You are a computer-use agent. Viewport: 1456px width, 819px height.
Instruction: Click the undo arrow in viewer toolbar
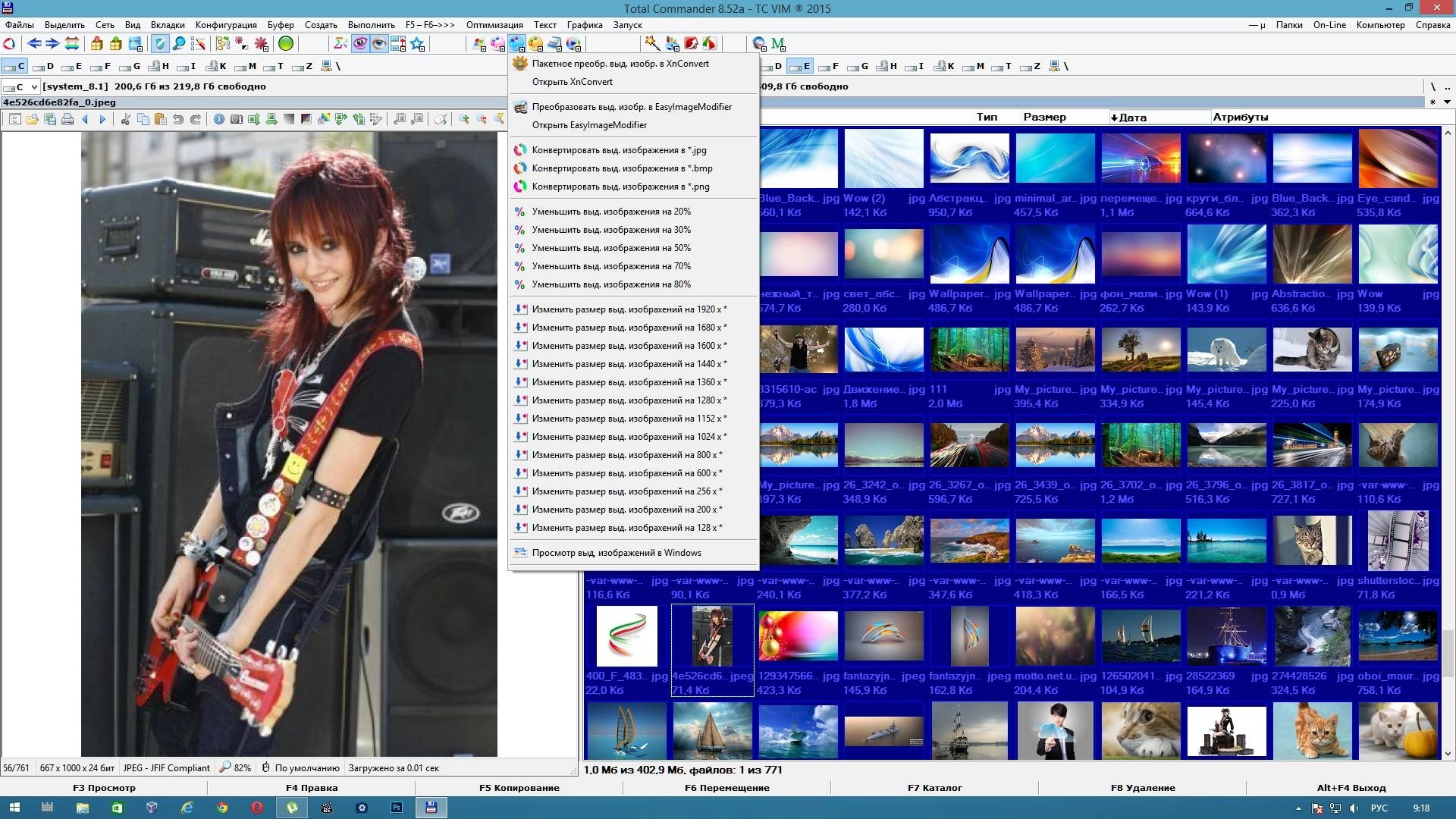click(177, 119)
